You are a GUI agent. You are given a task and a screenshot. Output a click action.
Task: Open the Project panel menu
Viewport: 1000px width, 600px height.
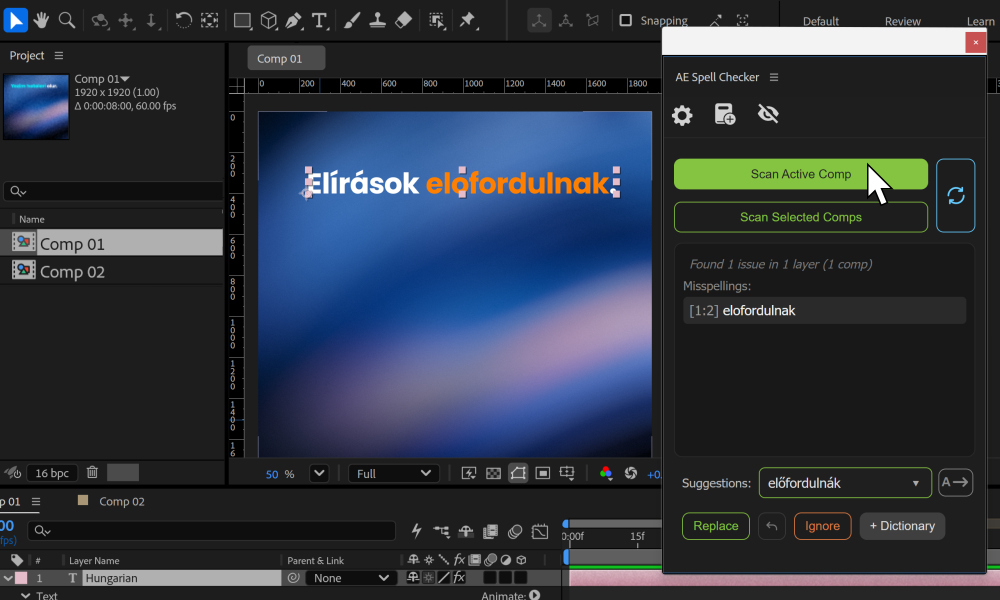click(59, 55)
